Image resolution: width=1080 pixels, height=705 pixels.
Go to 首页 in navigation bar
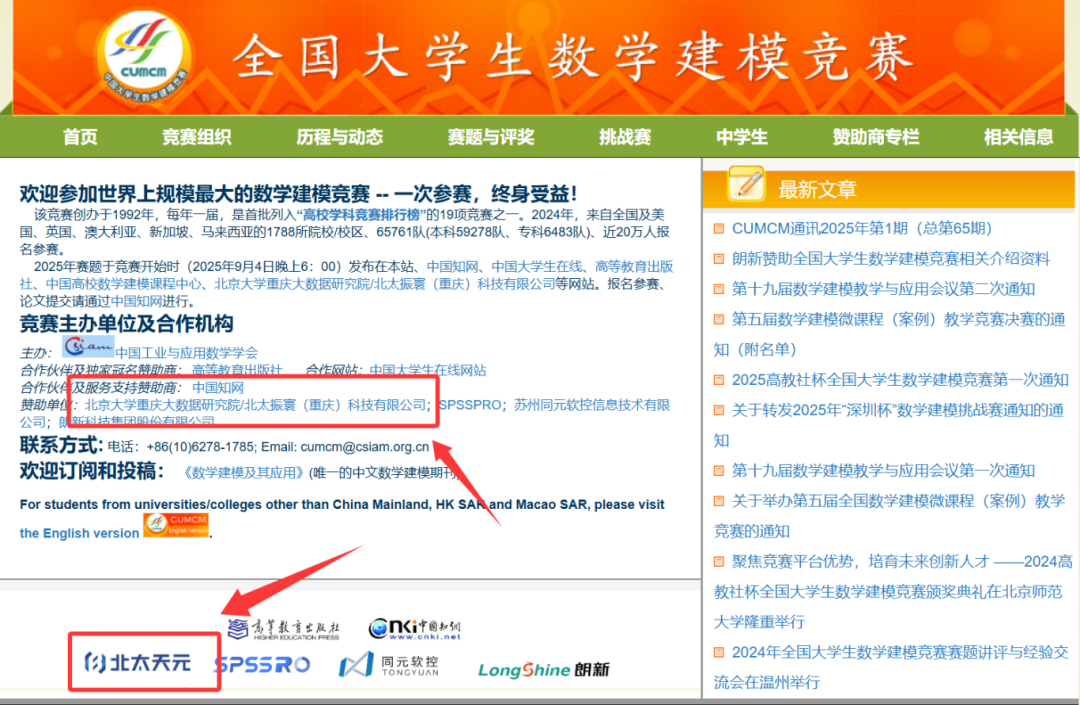[80, 137]
